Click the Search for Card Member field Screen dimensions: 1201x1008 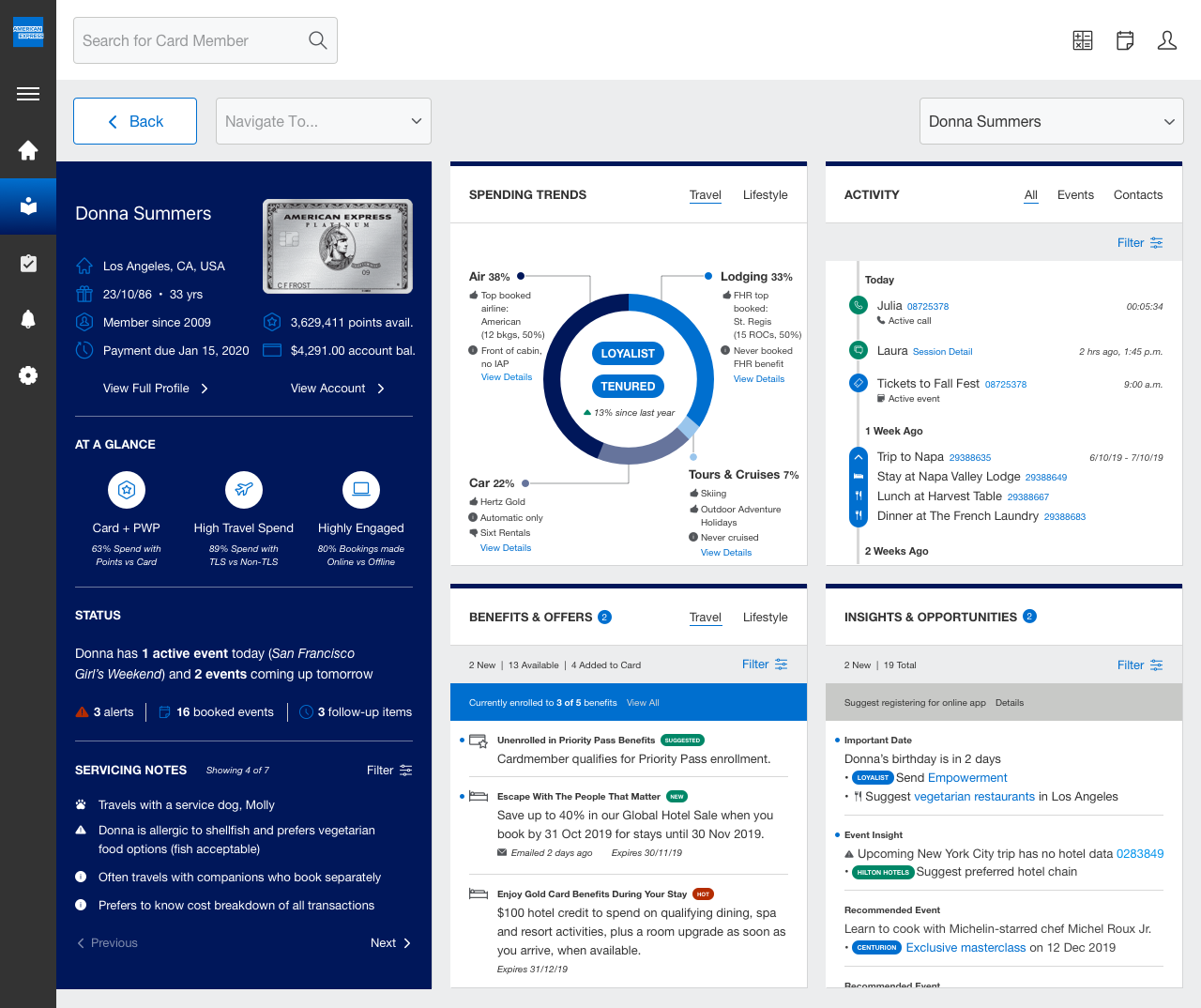click(x=205, y=40)
